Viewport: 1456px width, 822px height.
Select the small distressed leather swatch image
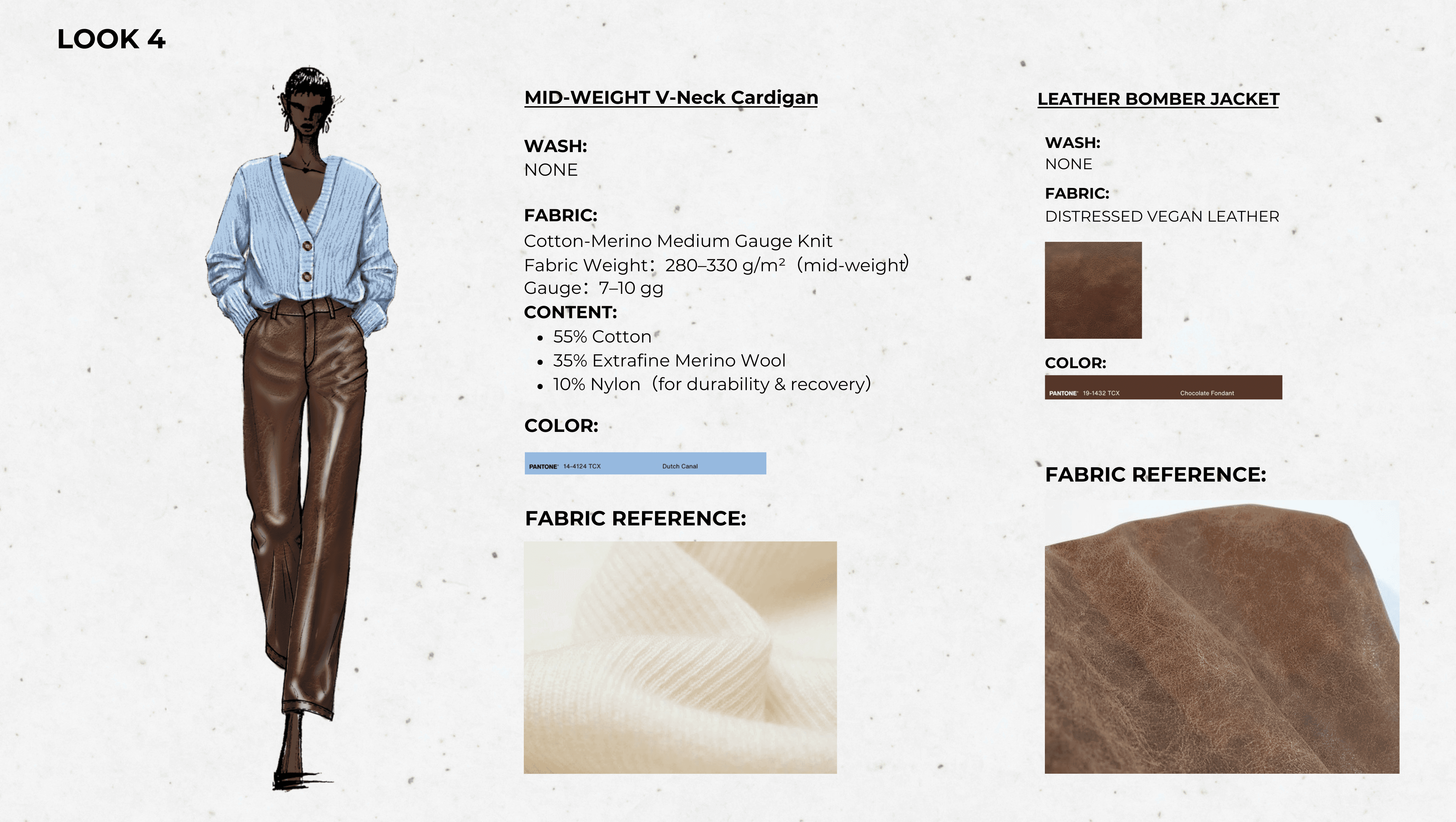pos(1093,290)
